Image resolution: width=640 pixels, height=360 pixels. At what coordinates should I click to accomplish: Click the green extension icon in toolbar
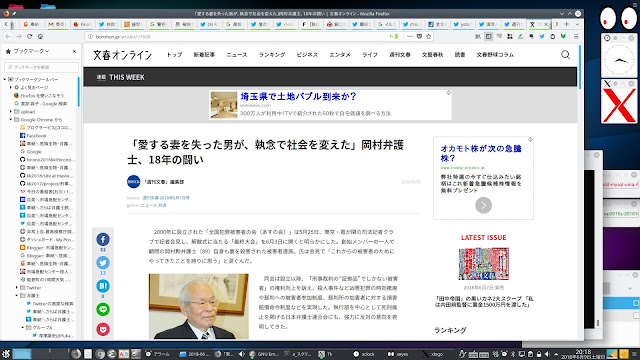563,36
